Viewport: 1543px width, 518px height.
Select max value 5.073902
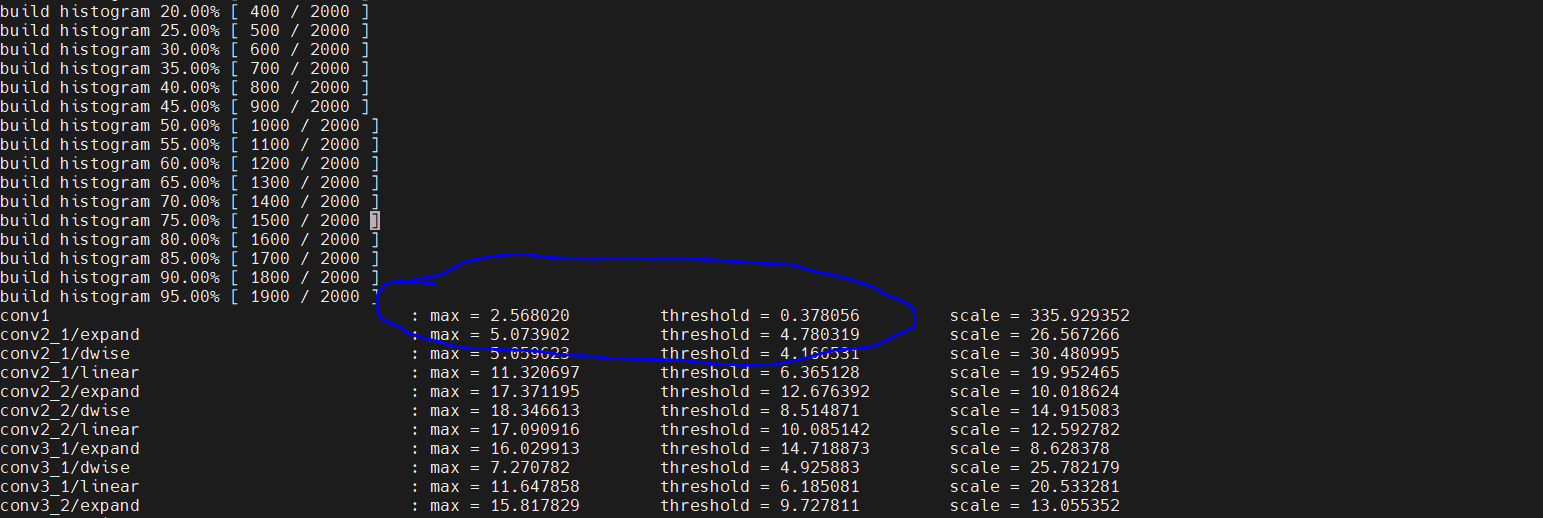click(530, 334)
